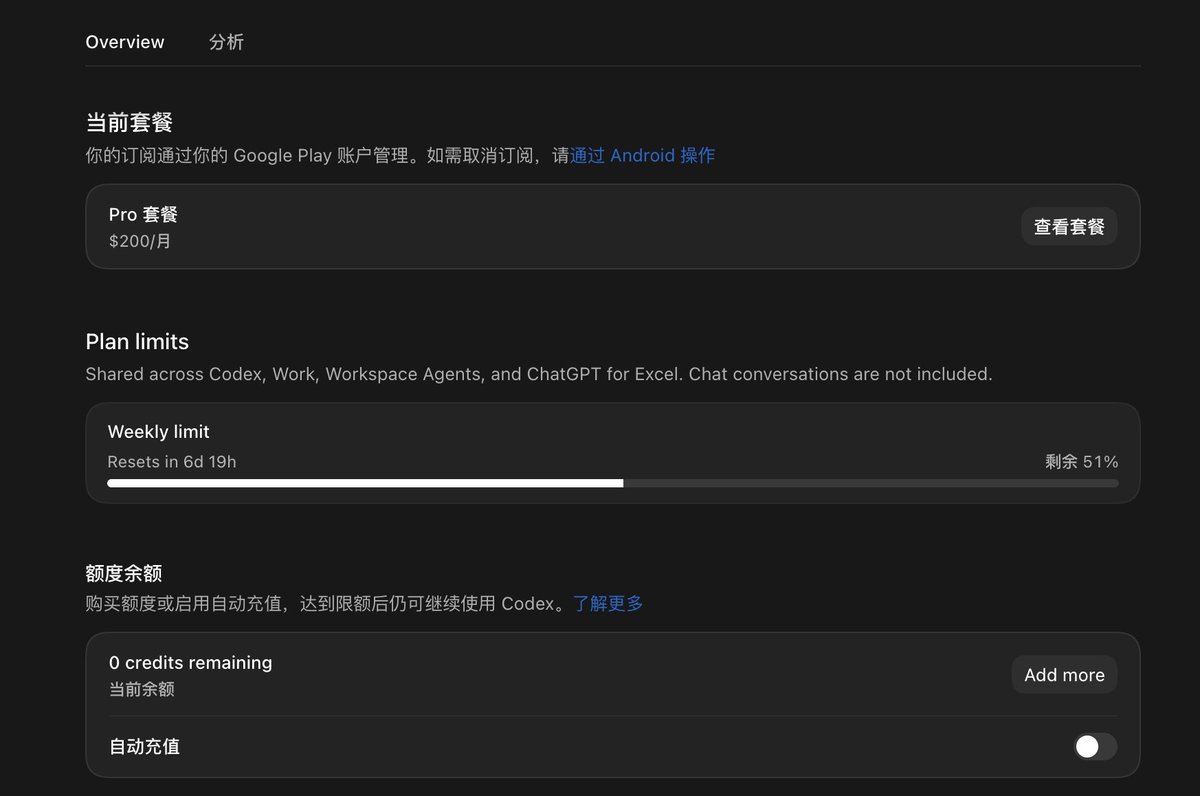Click the 查看套餐 button
Viewport: 1200px width, 796px height.
1069,227
